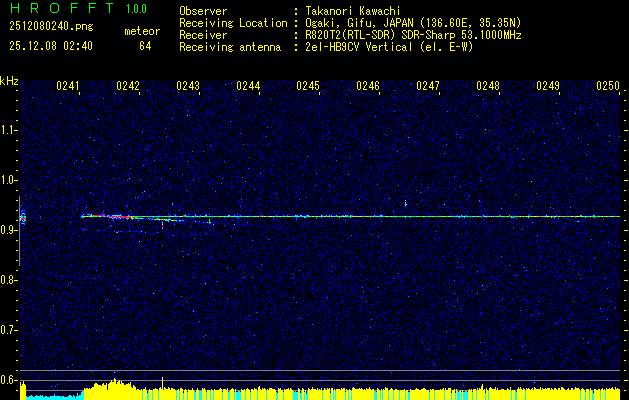
Task: Click the green horizontal signal line
Action: (400, 216)
